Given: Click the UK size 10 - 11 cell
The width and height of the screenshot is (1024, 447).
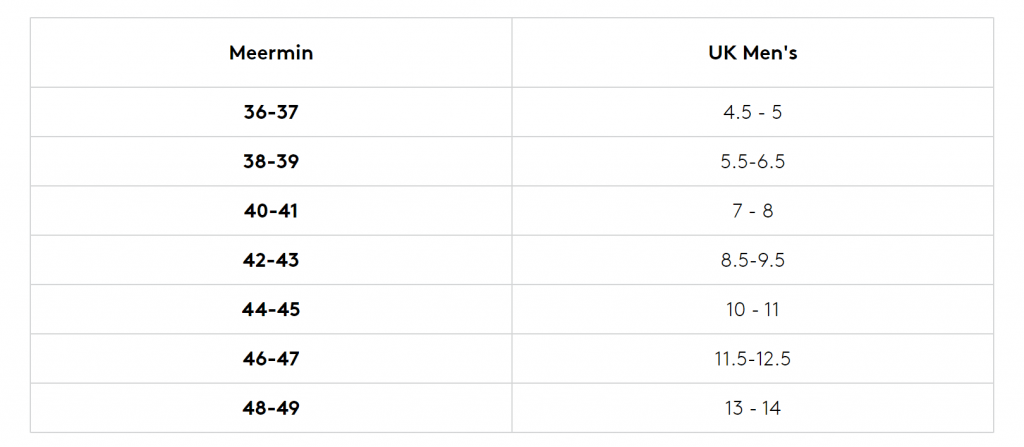Looking at the screenshot, I should 752,309.
